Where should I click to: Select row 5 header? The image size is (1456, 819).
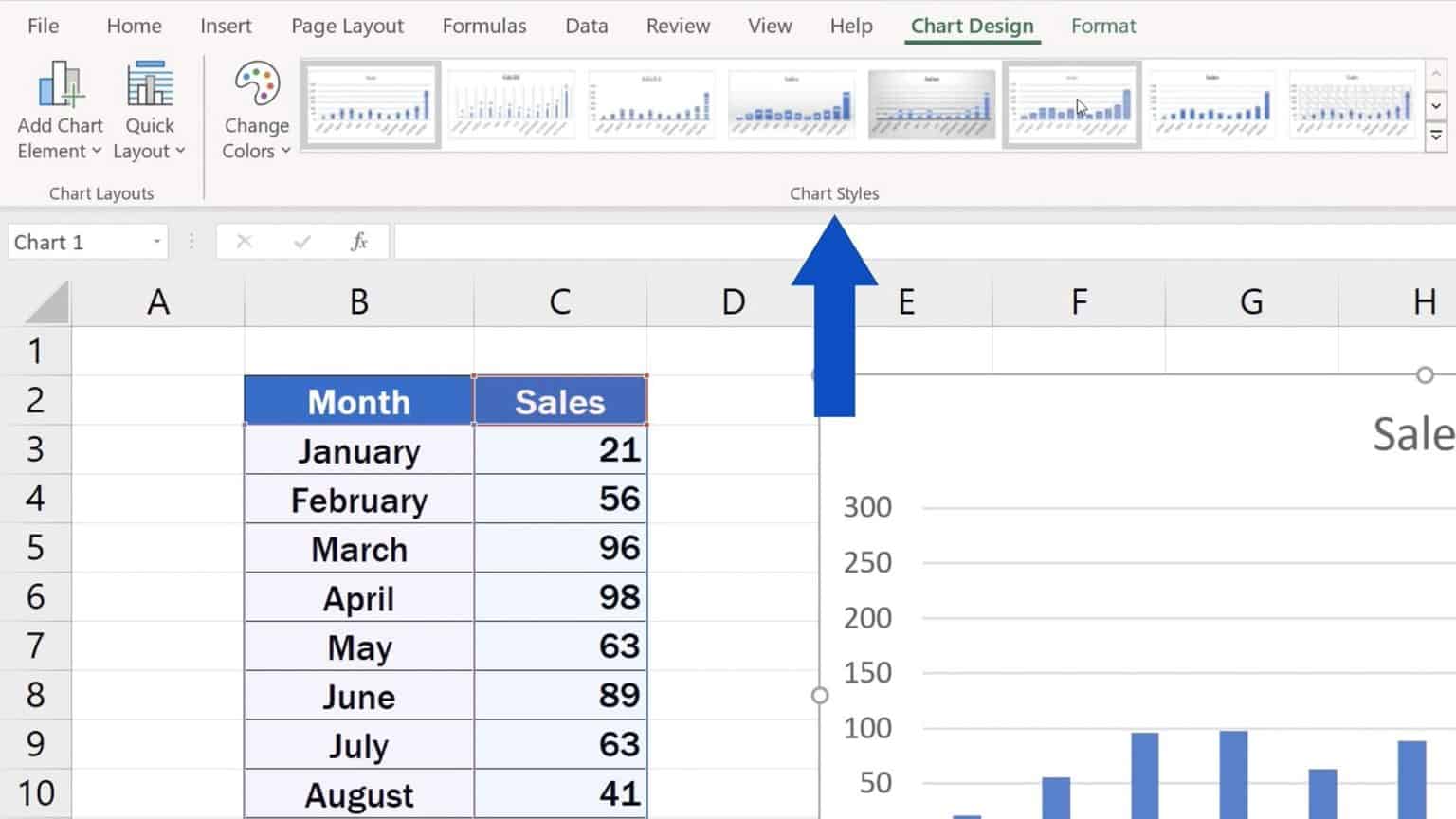pyautogui.click(x=35, y=548)
